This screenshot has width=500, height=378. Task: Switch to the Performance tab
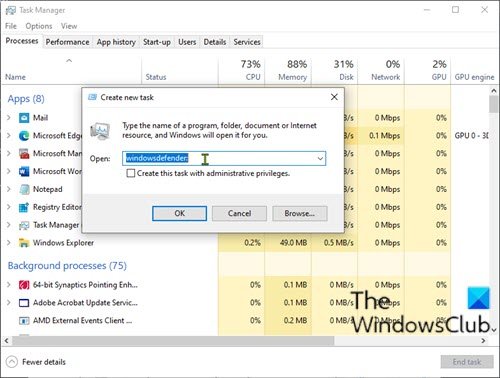[68, 42]
